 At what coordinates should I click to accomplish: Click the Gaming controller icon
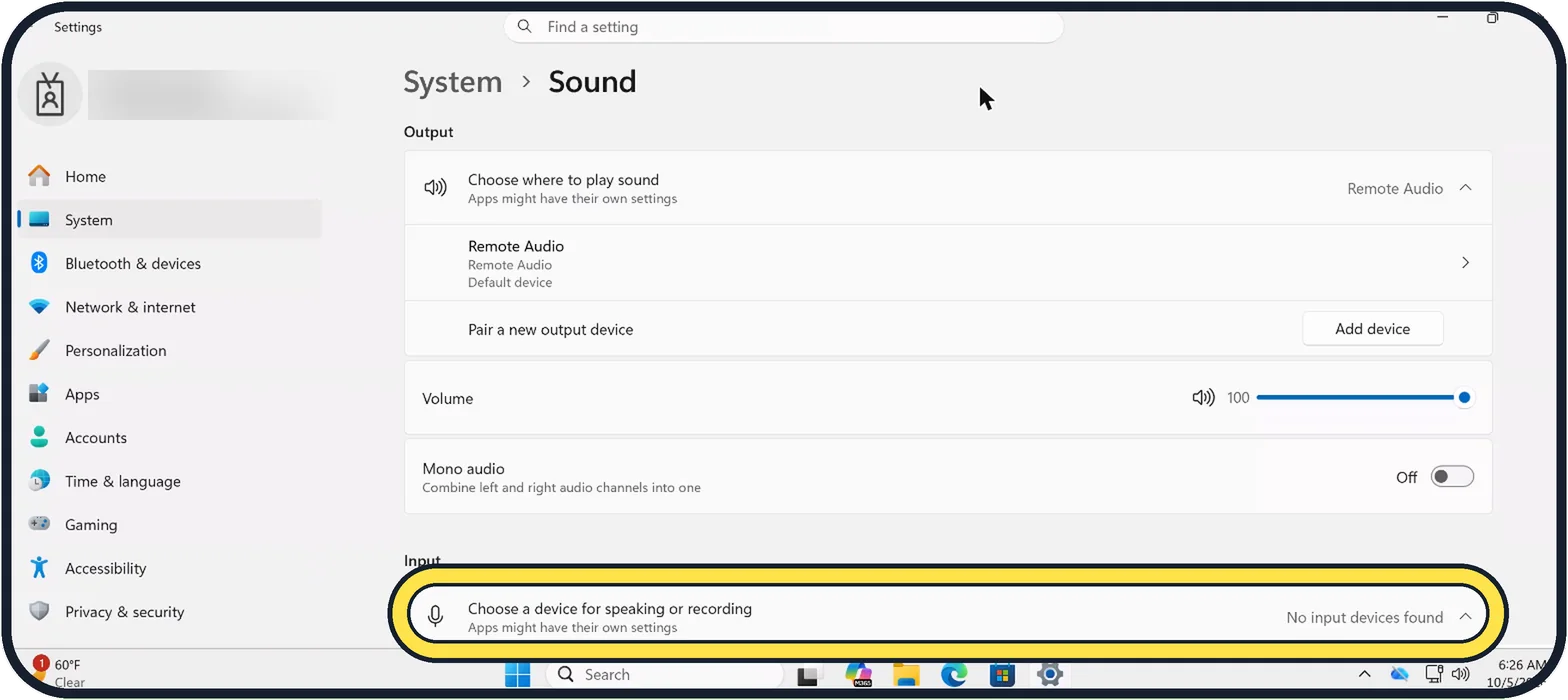tap(39, 524)
